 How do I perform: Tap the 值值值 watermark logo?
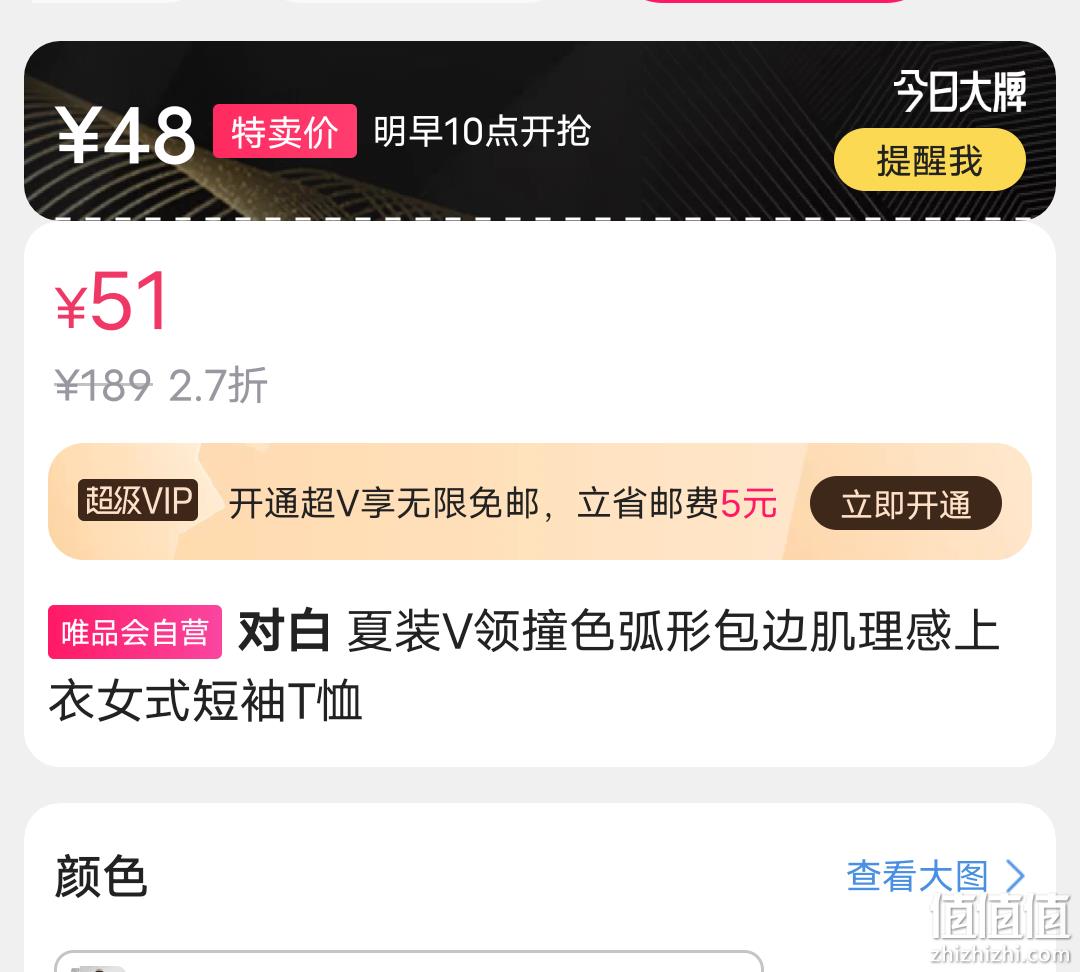[x=1000, y=926]
